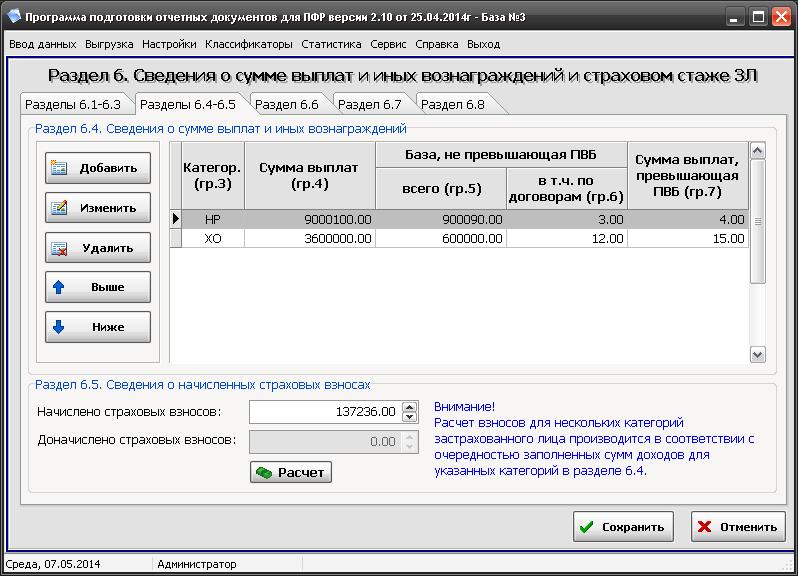Image resolution: width=798 pixels, height=576 pixels.
Task: Move row up with Выше button
Action: tap(98, 287)
